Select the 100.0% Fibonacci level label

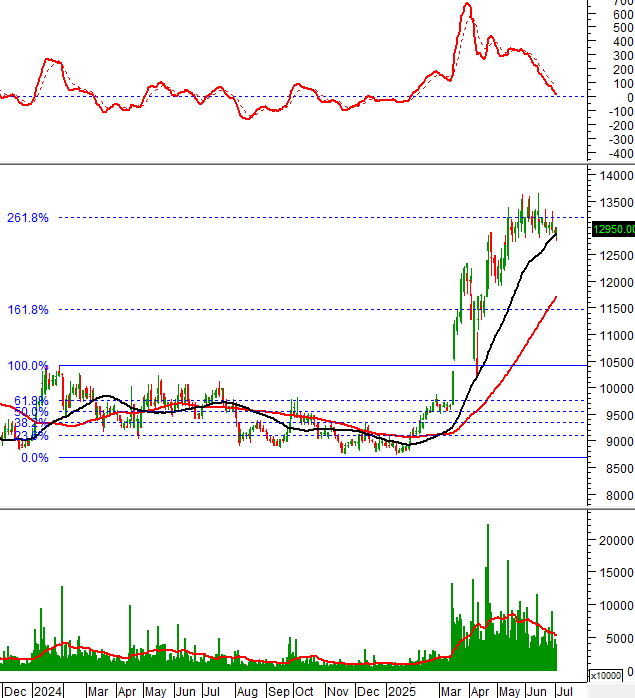(x=28, y=365)
